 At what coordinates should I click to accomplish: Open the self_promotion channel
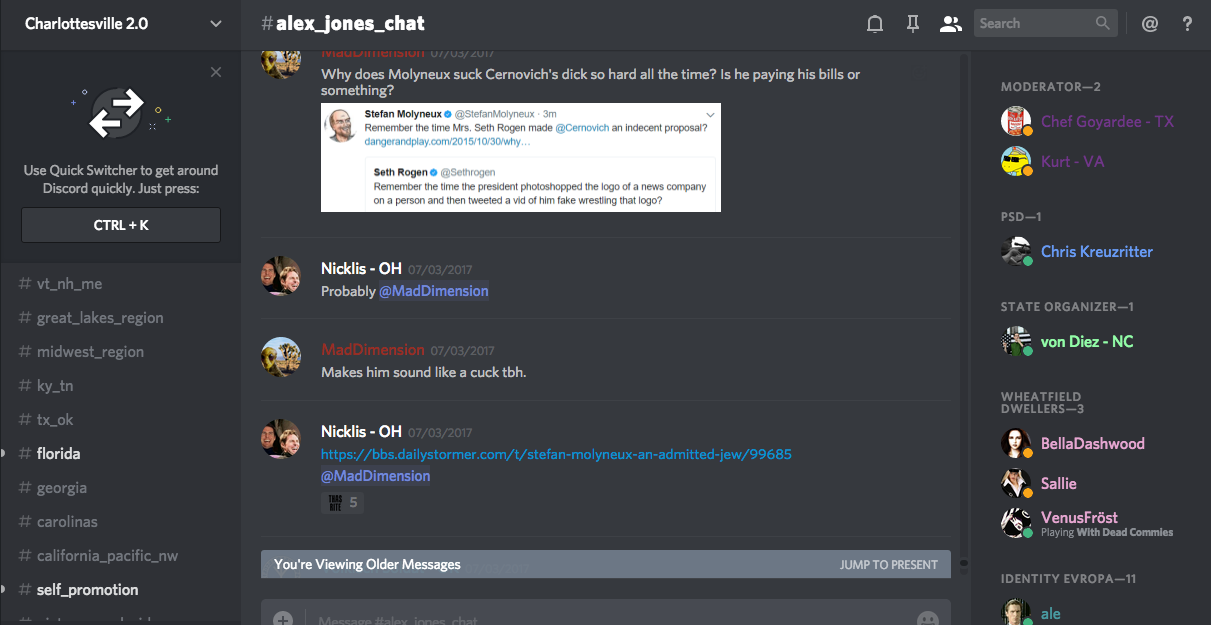coord(87,590)
